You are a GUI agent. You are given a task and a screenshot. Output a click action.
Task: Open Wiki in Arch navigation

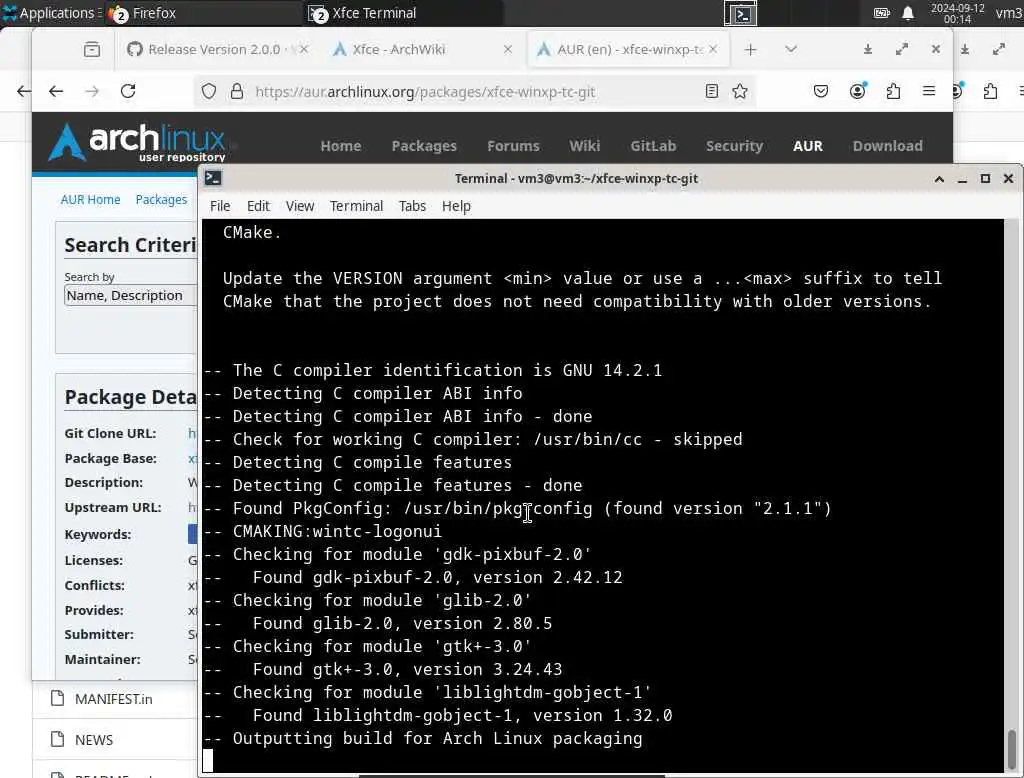(x=584, y=146)
